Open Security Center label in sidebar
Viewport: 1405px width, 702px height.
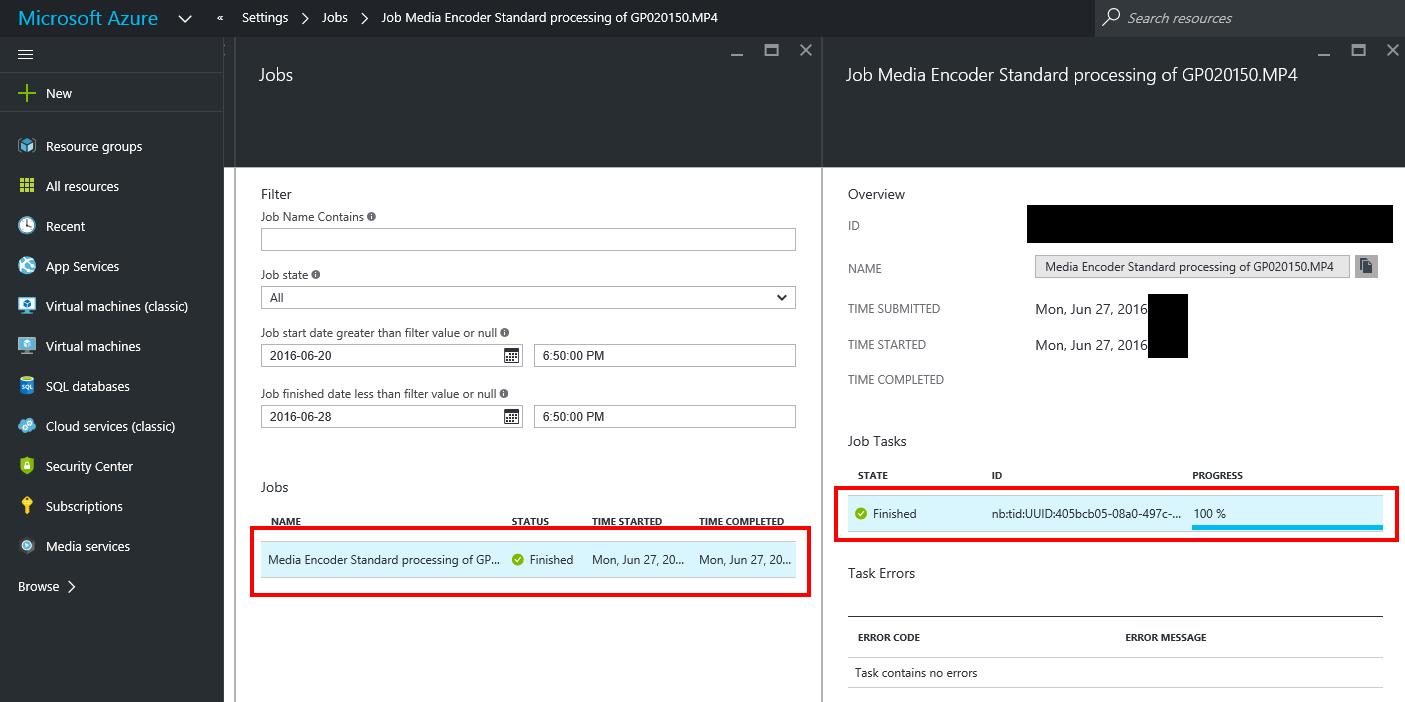tap(89, 466)
